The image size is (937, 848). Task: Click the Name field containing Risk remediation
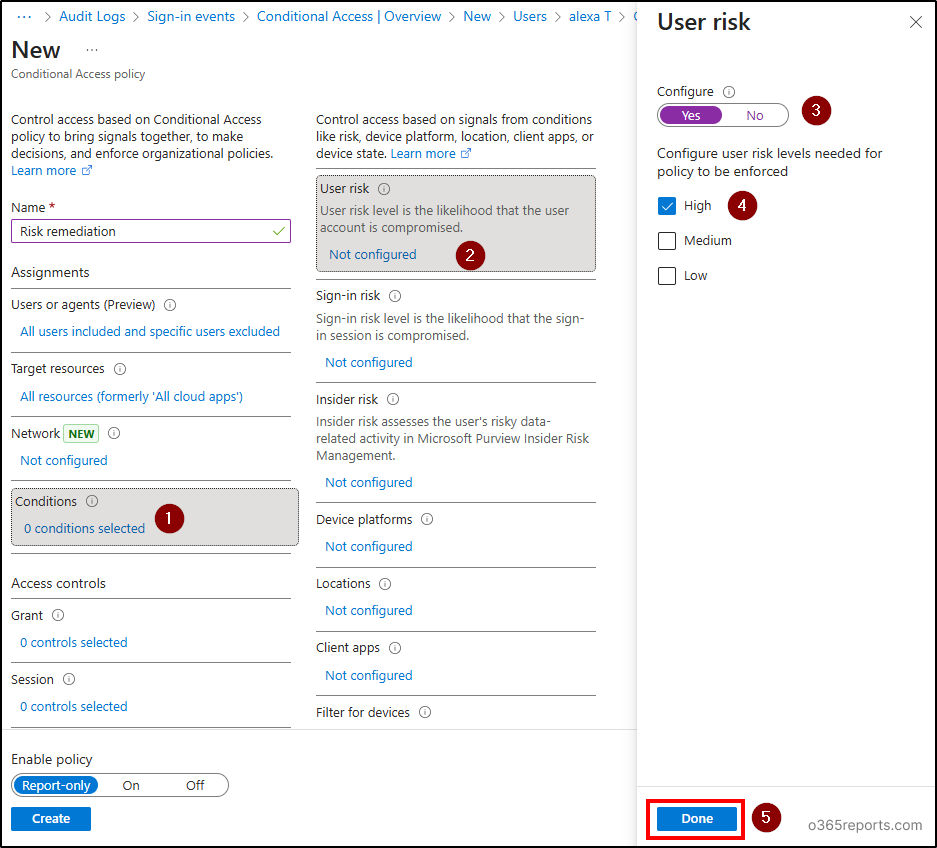150,231
